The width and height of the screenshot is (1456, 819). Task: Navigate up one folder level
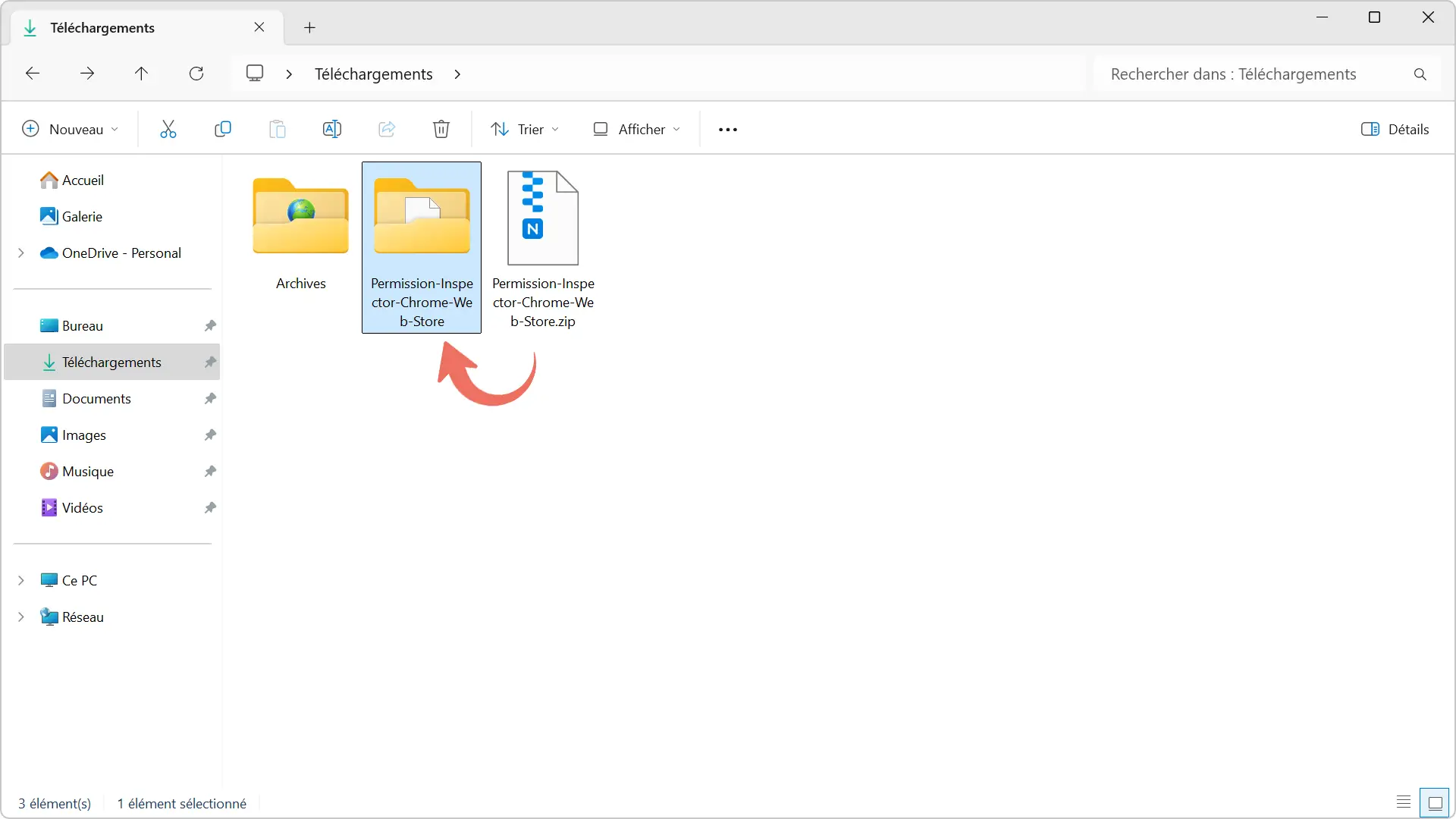(142, 74)
